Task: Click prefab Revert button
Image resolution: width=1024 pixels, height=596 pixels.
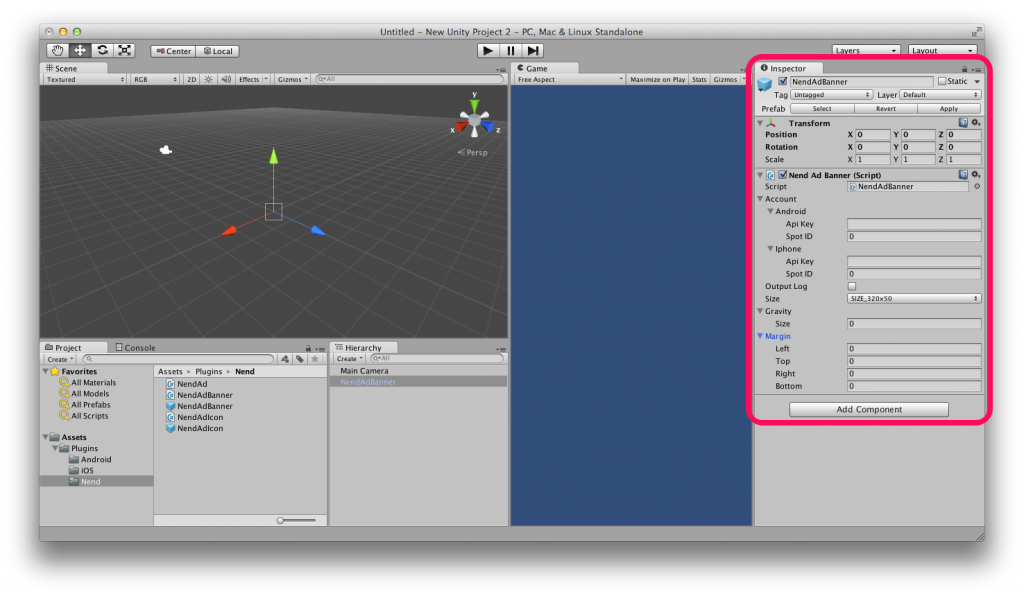Action: pos(886,108)
